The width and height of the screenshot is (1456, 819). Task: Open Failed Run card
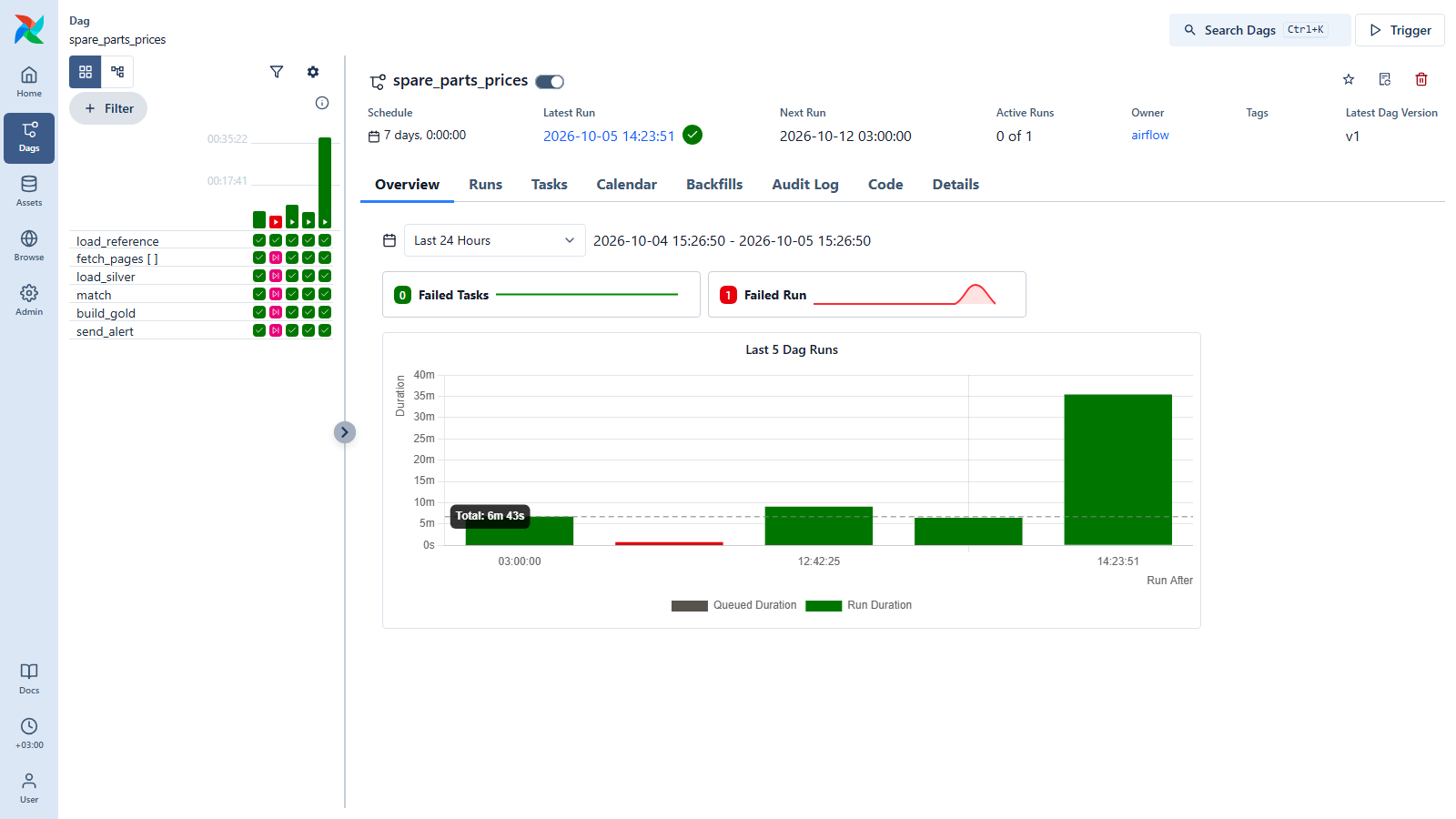click(x=867, y=294)
